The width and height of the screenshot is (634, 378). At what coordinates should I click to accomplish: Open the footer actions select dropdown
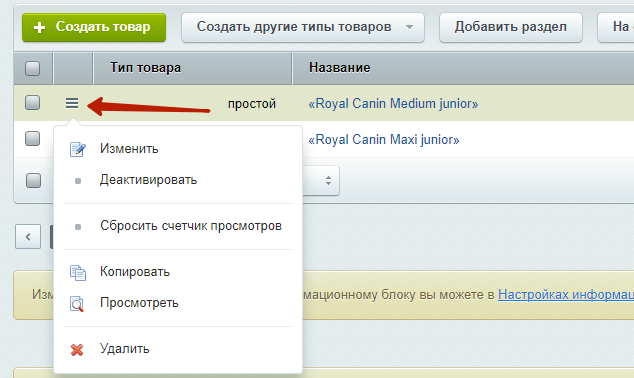tap(321, 180)
